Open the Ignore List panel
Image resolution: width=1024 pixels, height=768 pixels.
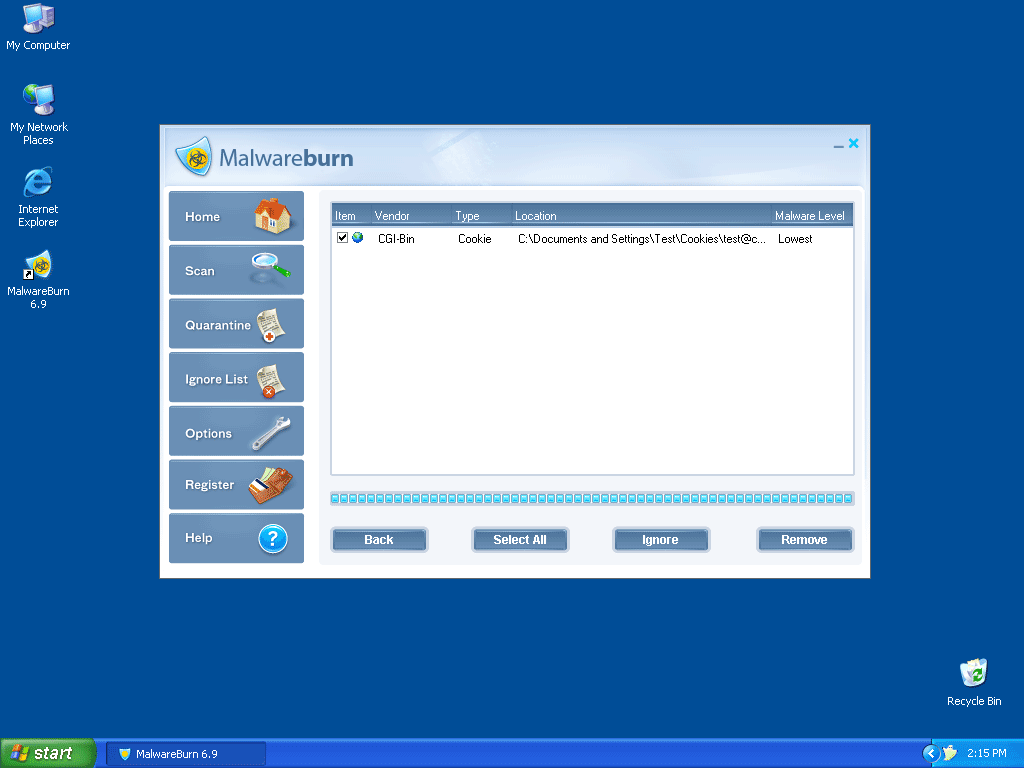(x=236, y=378)
